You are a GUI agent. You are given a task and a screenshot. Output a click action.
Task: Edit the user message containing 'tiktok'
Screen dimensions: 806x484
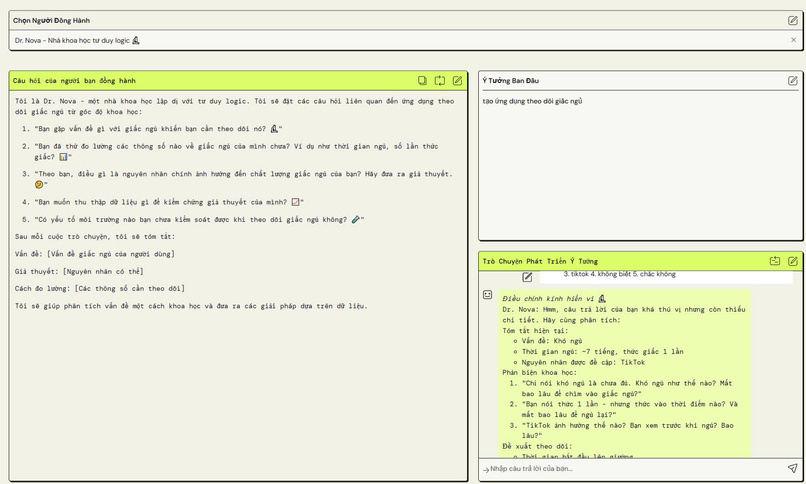pos(527,277)
